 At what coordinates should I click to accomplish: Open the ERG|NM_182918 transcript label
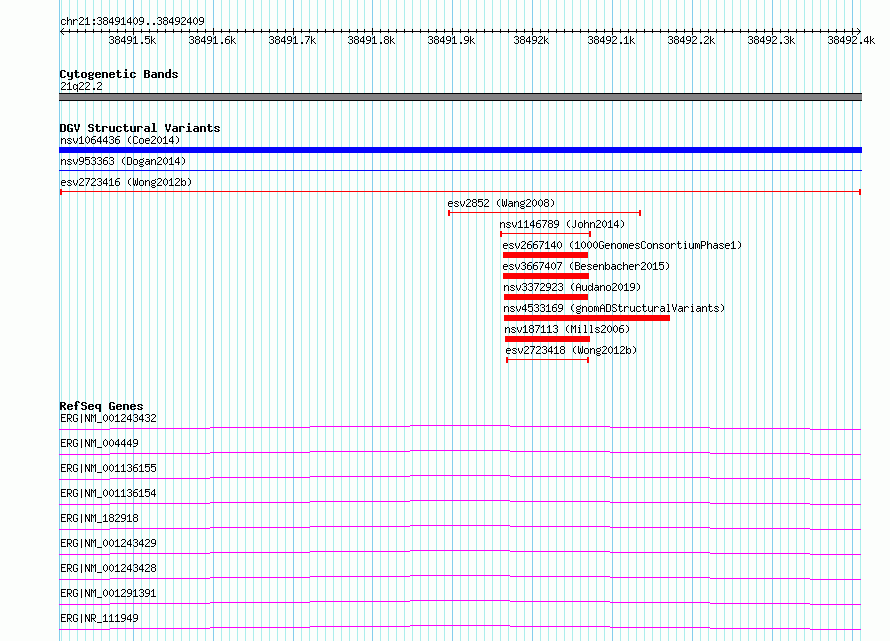coord(99,518)
